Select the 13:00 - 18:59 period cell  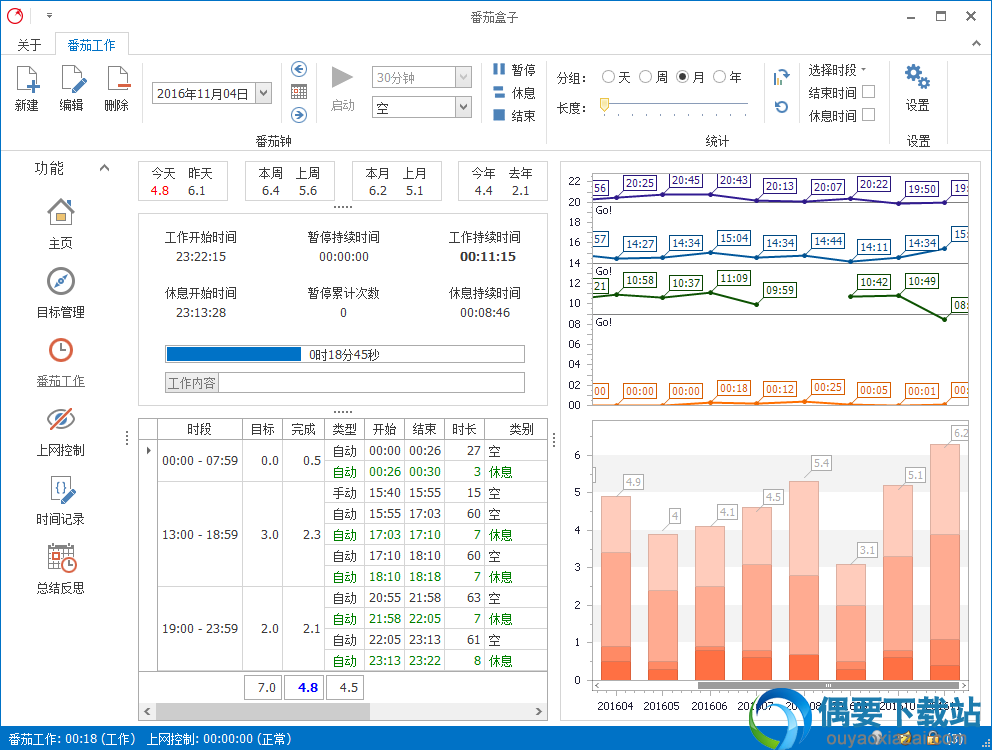pos(200,534)
